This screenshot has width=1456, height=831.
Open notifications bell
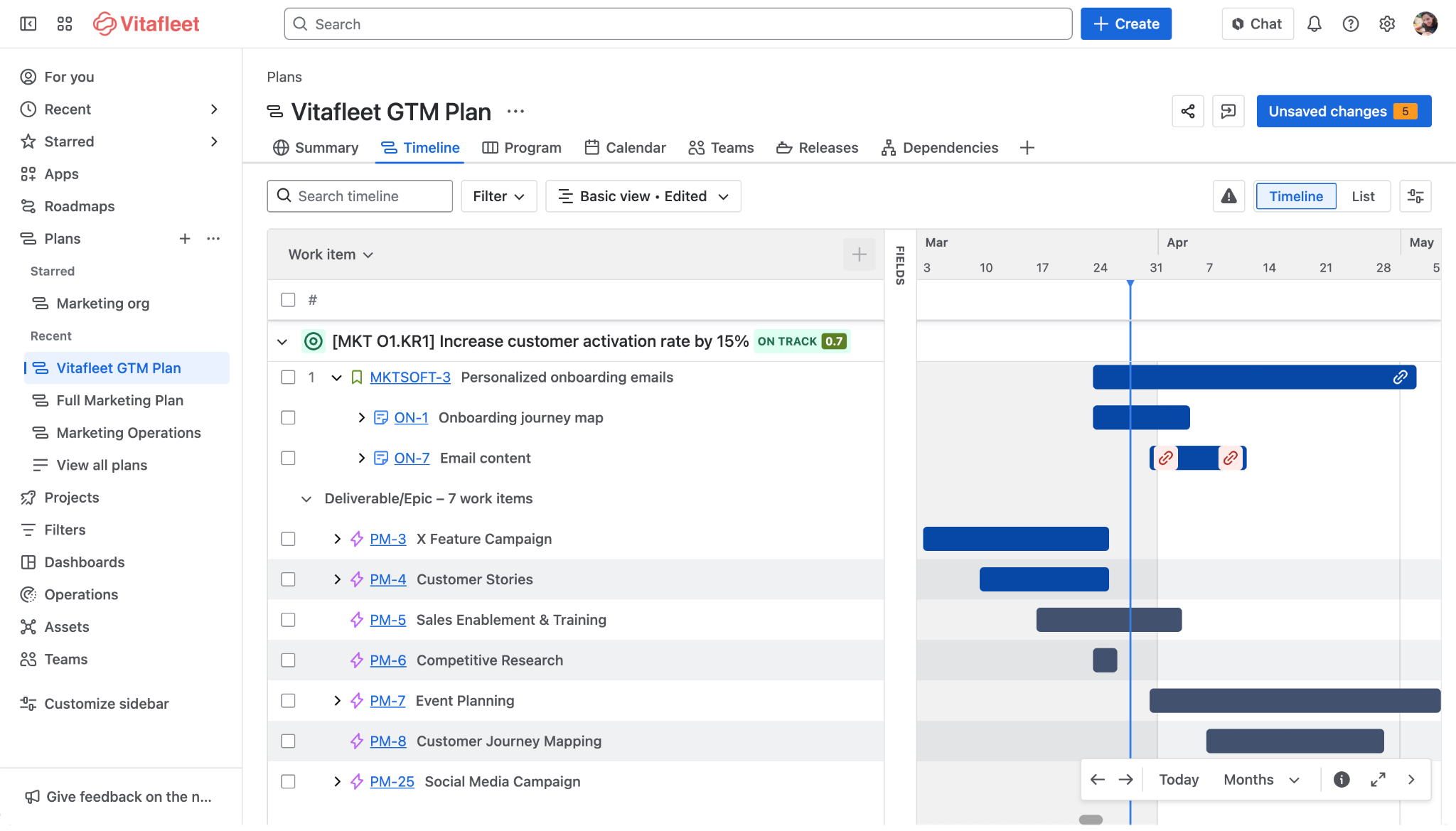pyautogui.click(x=1314, y=24)
